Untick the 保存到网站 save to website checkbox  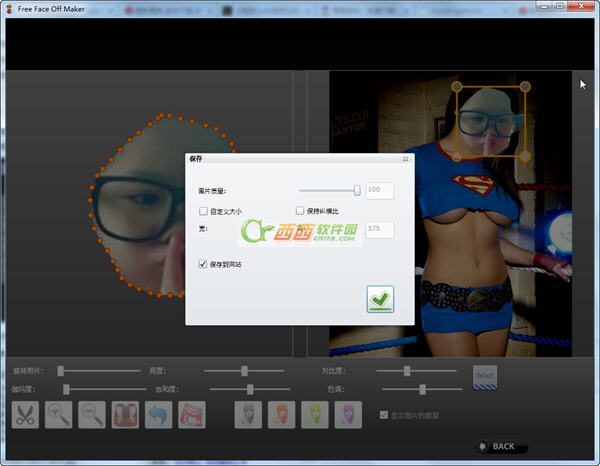[x=203, y=264]
